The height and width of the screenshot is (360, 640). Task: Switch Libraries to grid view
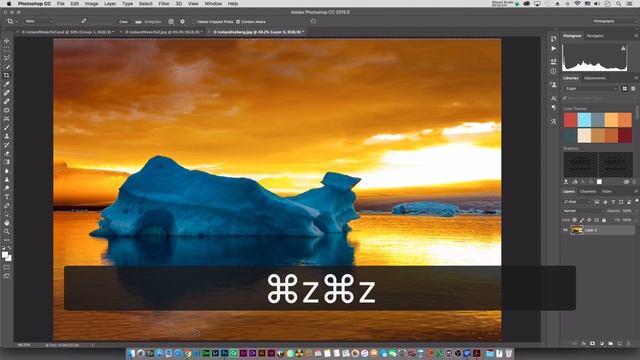(624, 89)
